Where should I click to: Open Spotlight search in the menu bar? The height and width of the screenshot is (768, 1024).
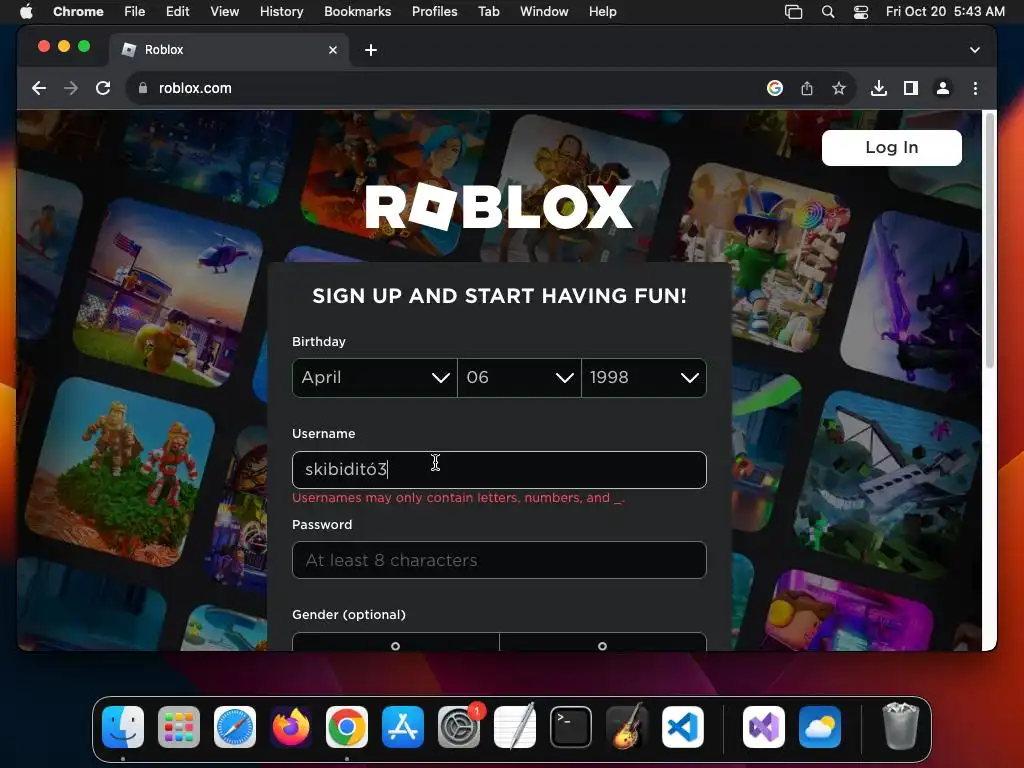point(827,11)
